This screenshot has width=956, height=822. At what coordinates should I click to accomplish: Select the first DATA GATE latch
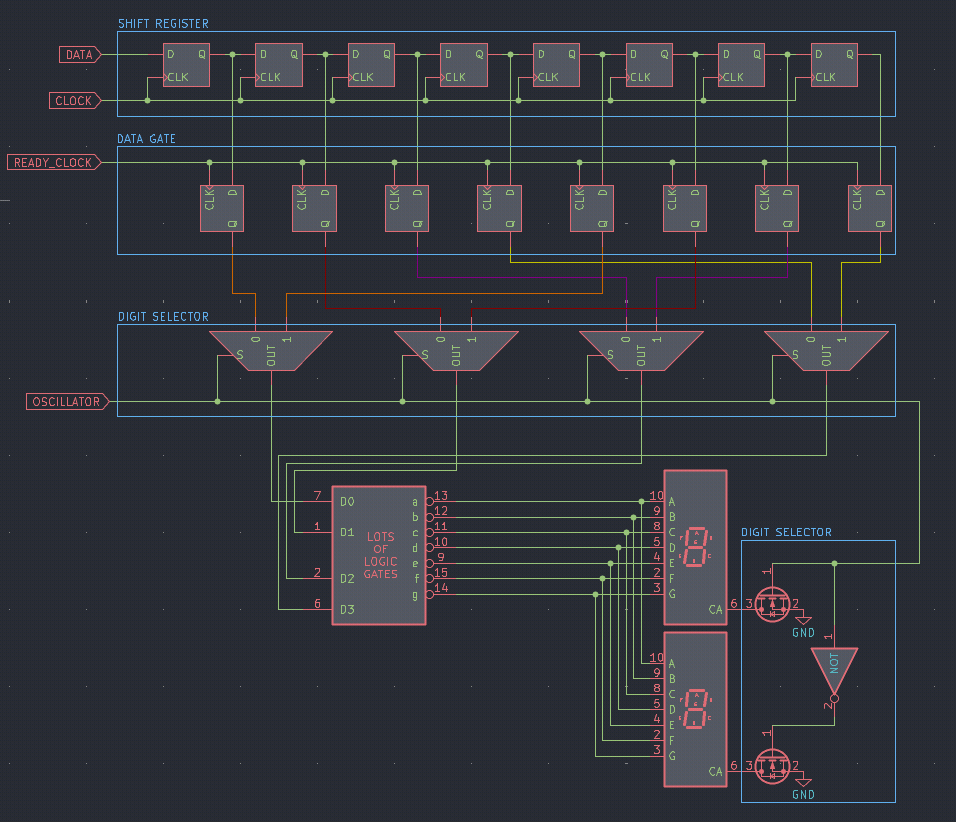pos(222,209)
